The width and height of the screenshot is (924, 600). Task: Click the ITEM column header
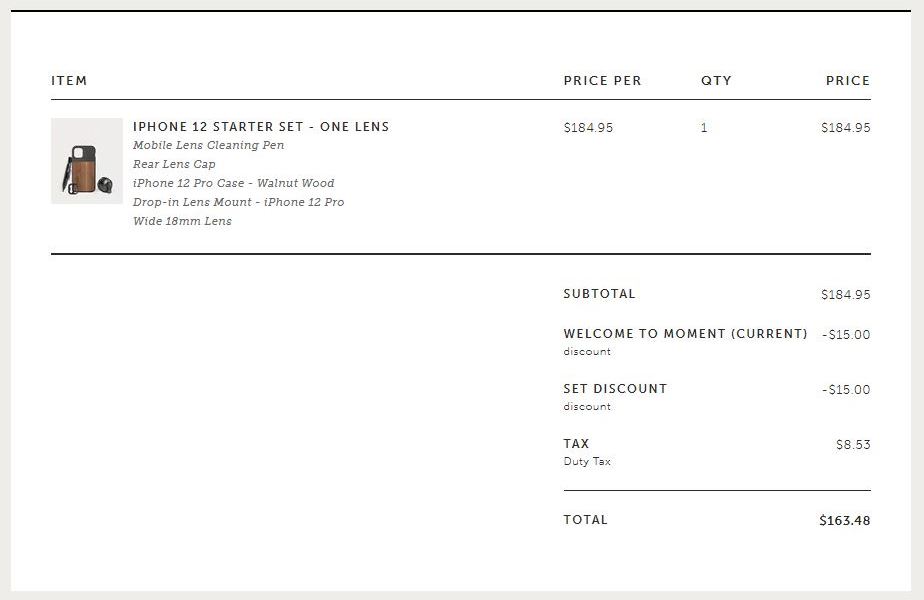click(70, 81)
